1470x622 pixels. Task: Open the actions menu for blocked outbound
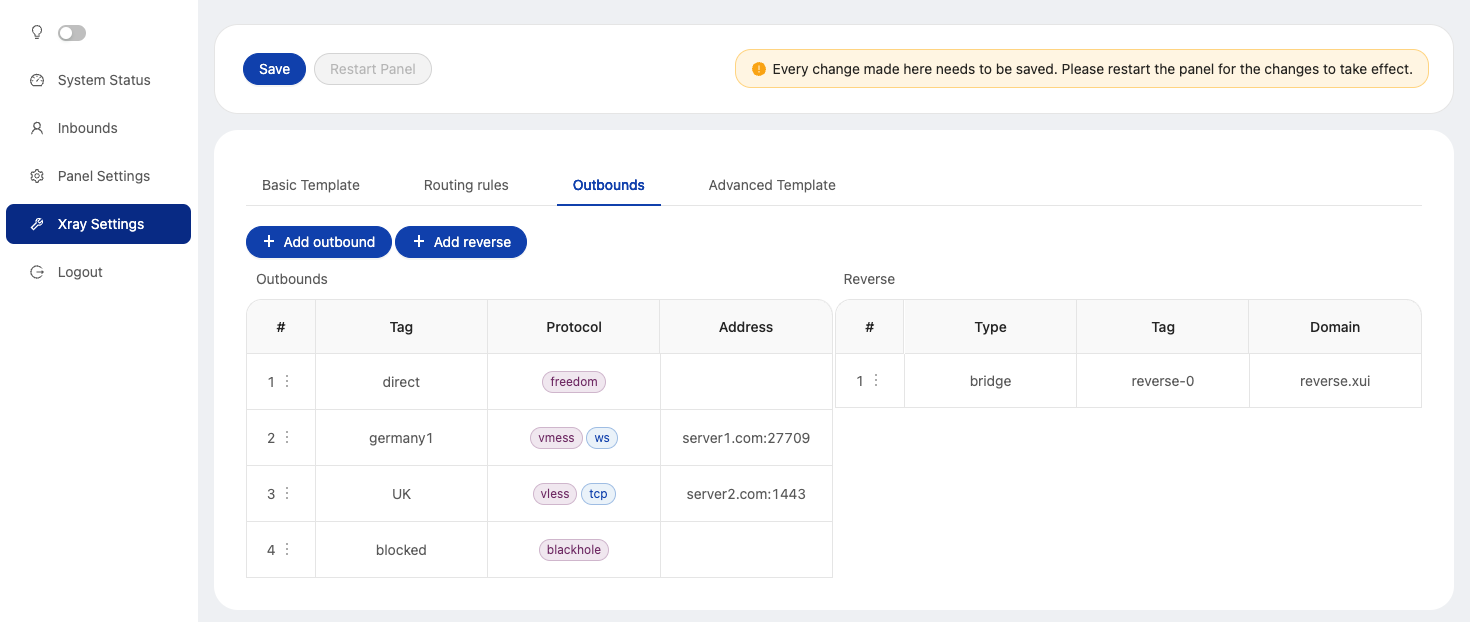coord(287,550)
